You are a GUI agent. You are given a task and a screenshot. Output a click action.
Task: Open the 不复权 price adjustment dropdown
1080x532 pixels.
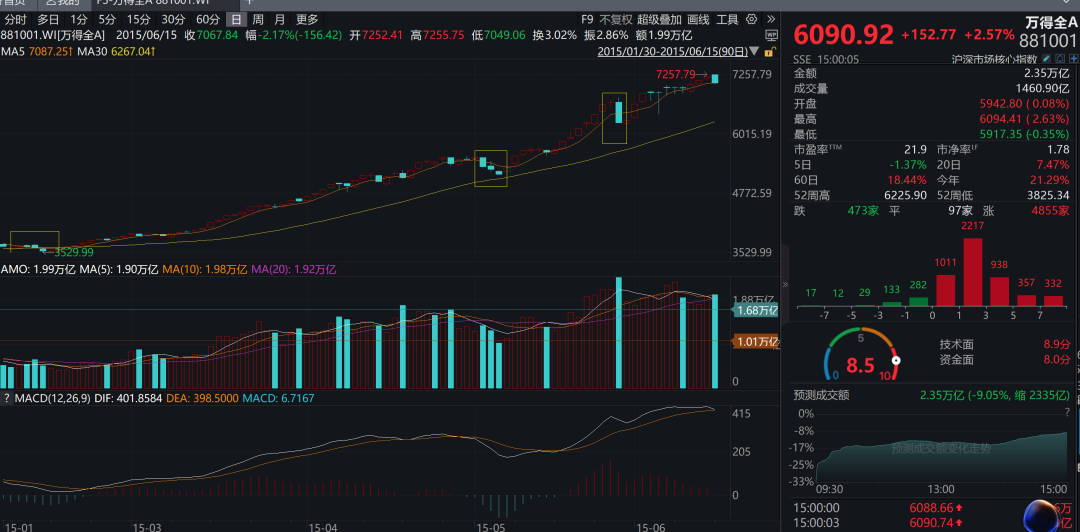click(x=616, y=19)
